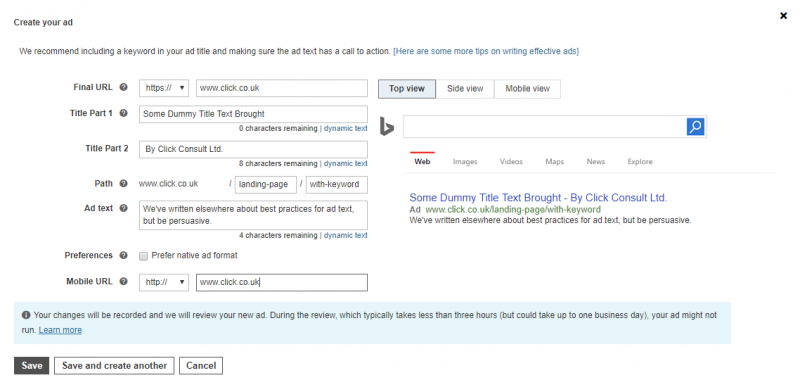This screenshot has width=800, height=392.
Task: Click the help icon beside Final URL
Action: pos(123,87)
